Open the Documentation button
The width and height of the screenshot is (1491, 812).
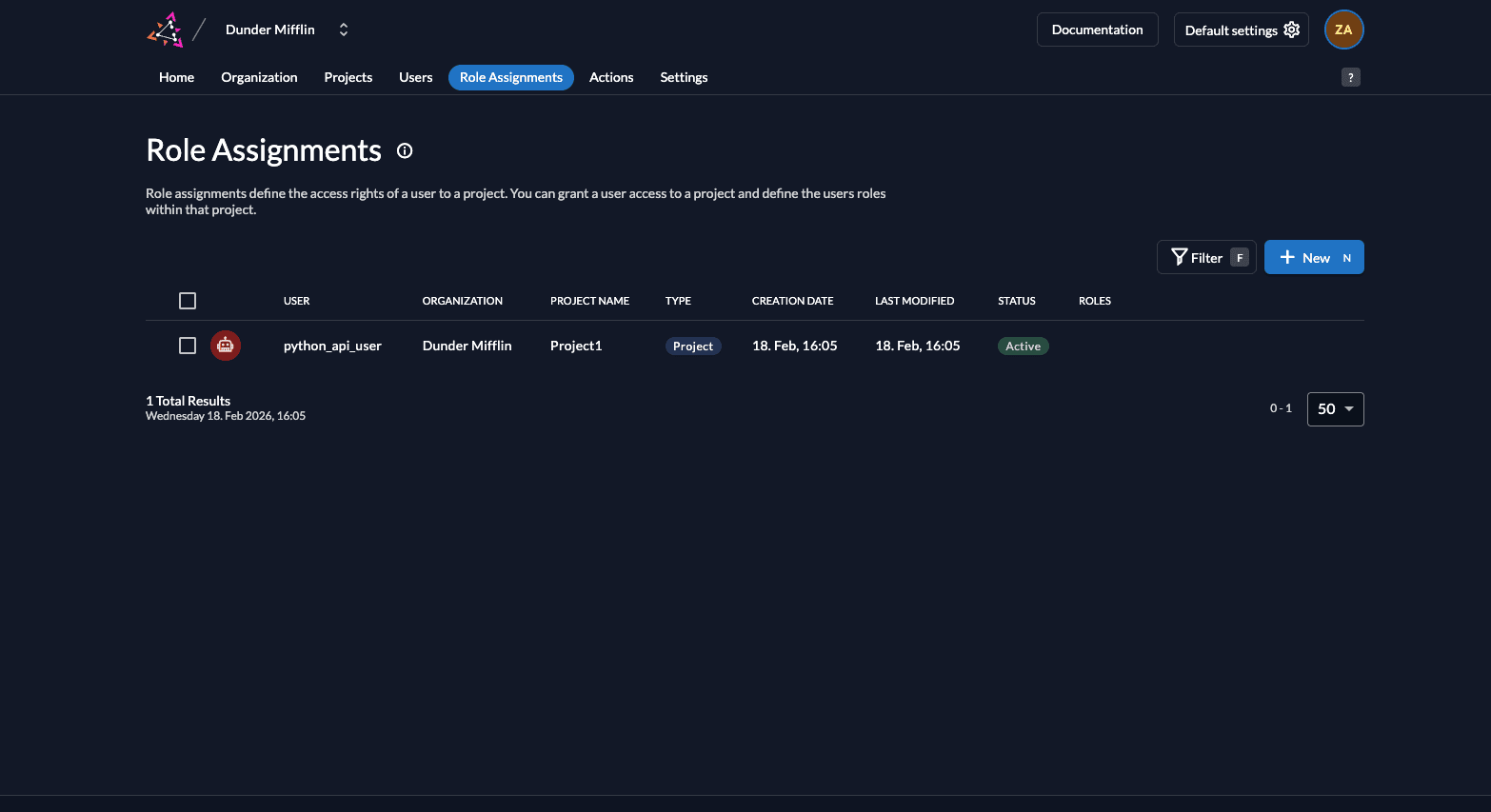click(1097, 30)
